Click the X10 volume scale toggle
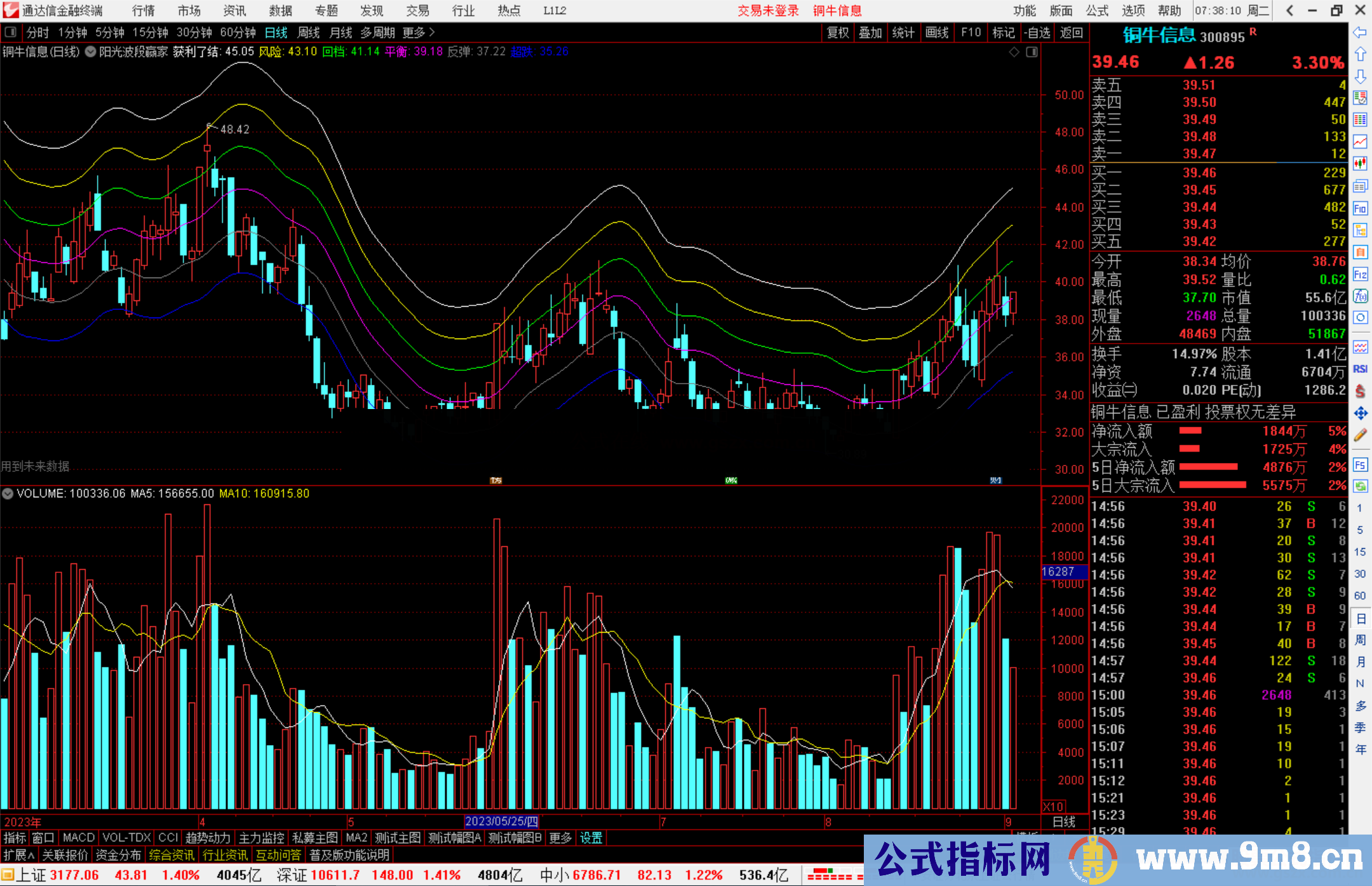1372x886 pixels. [1053, 807]
